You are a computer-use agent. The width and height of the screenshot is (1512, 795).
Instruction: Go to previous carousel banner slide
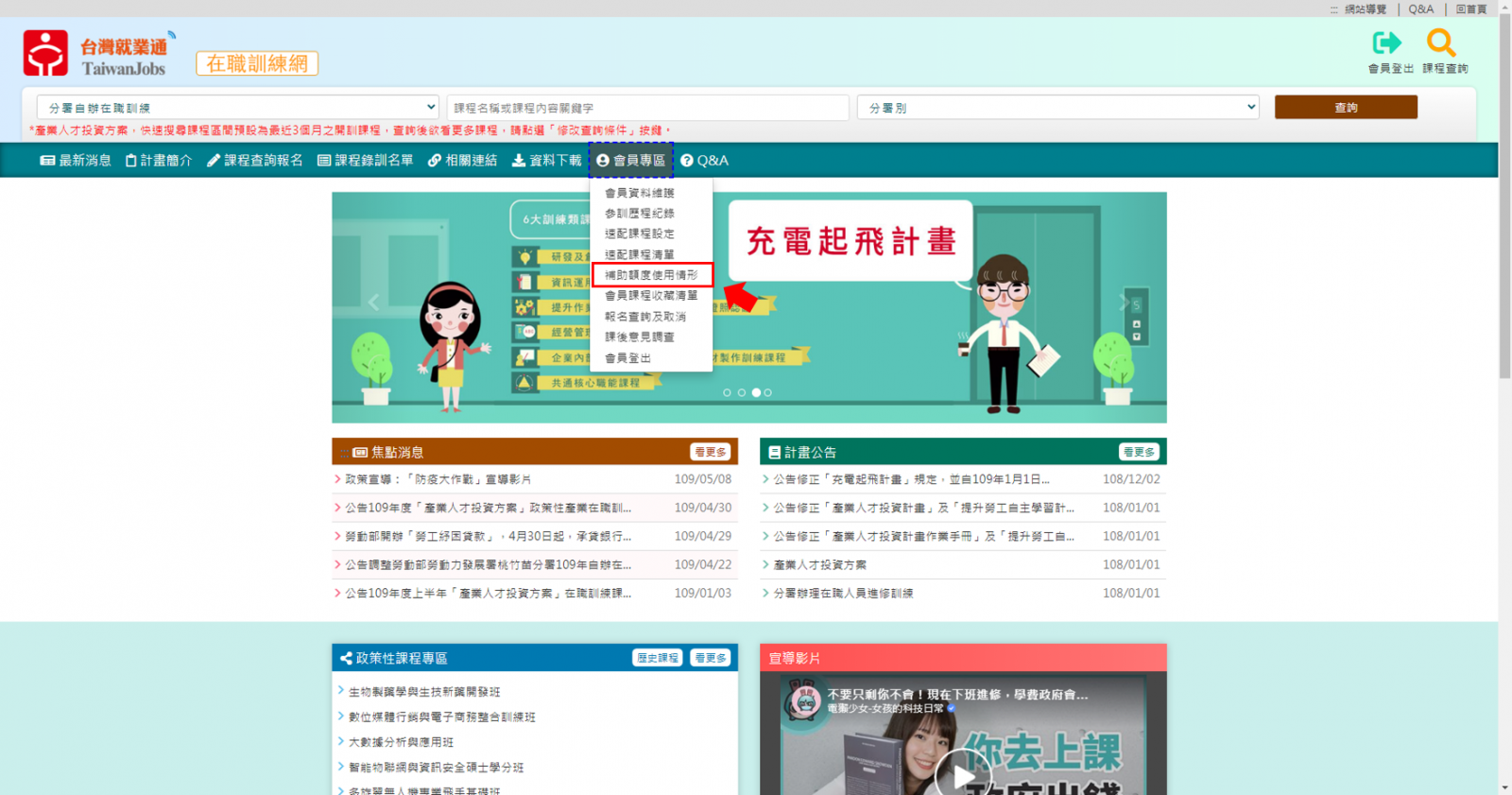(x=373, y=302)
